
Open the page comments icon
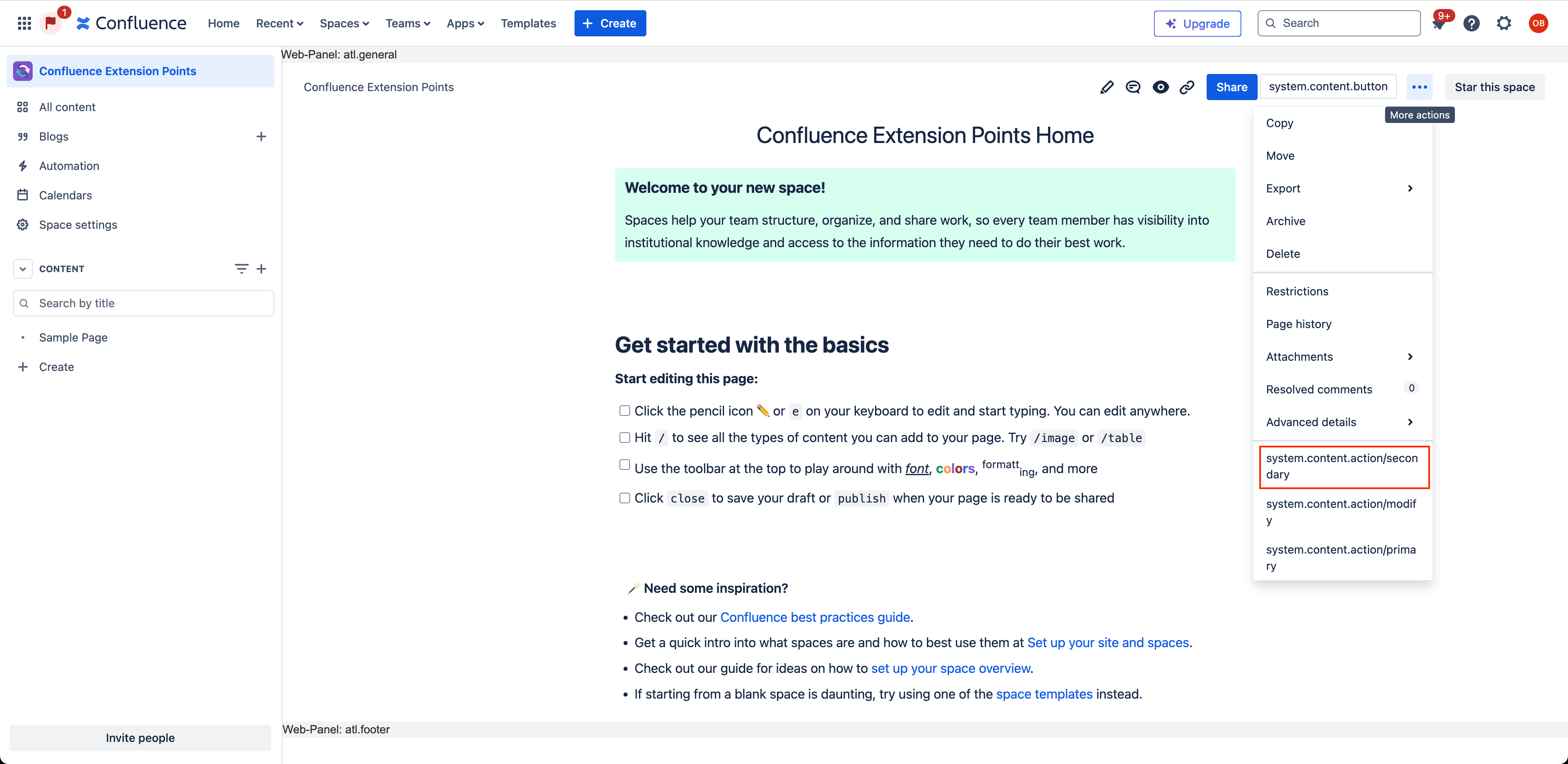pos(1133,87)
